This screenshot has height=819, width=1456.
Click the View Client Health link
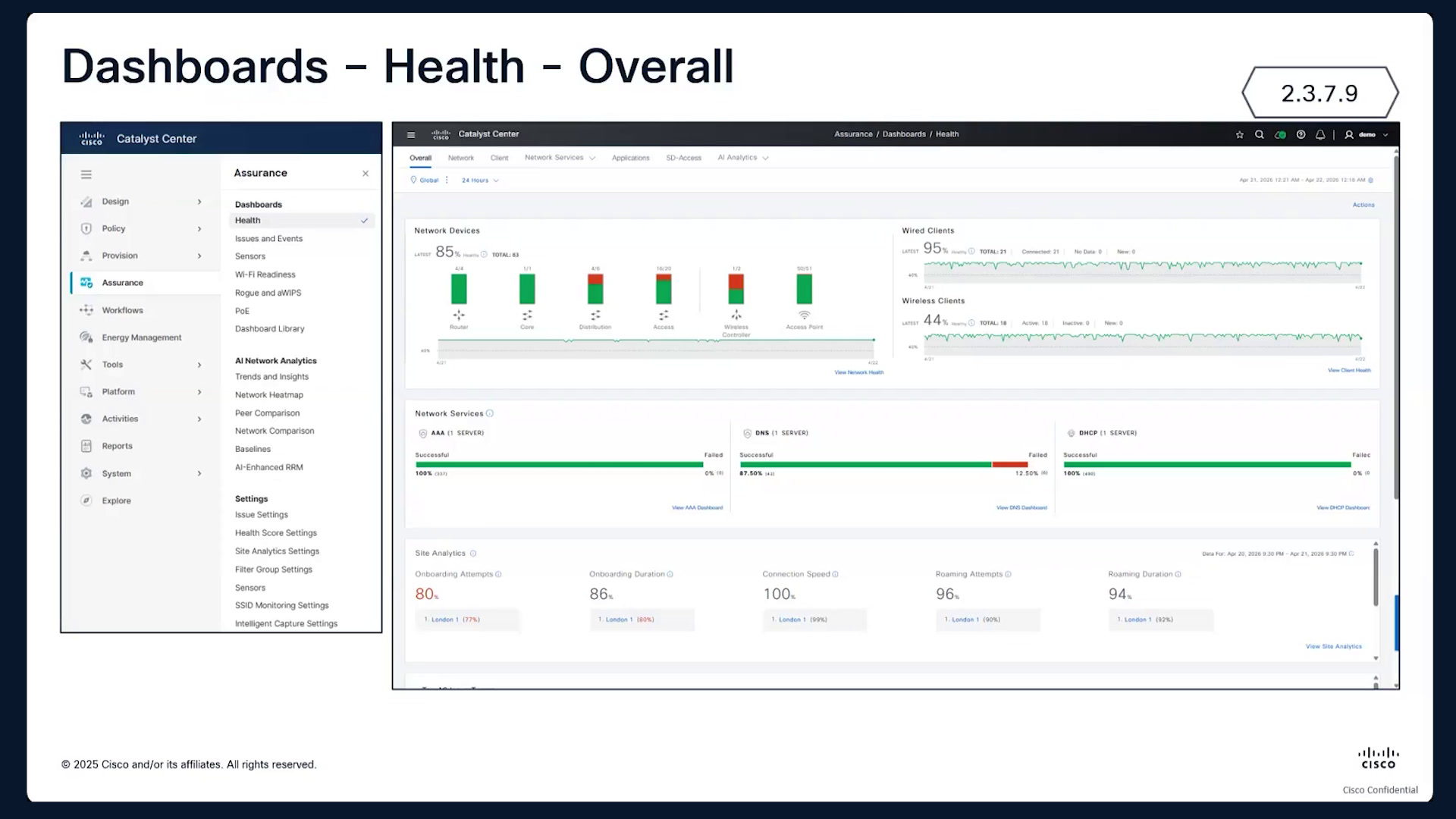(1349, 370)
